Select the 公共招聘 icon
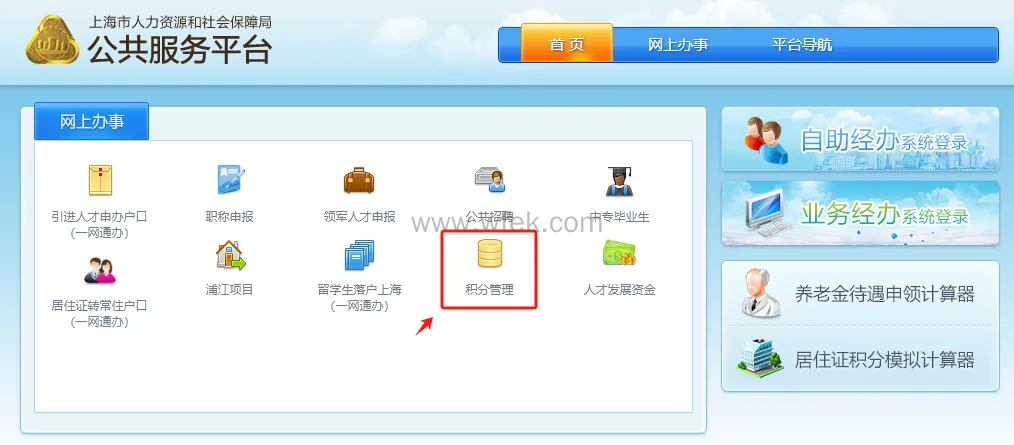The image size is (1014, 445). tap(490, 180)
